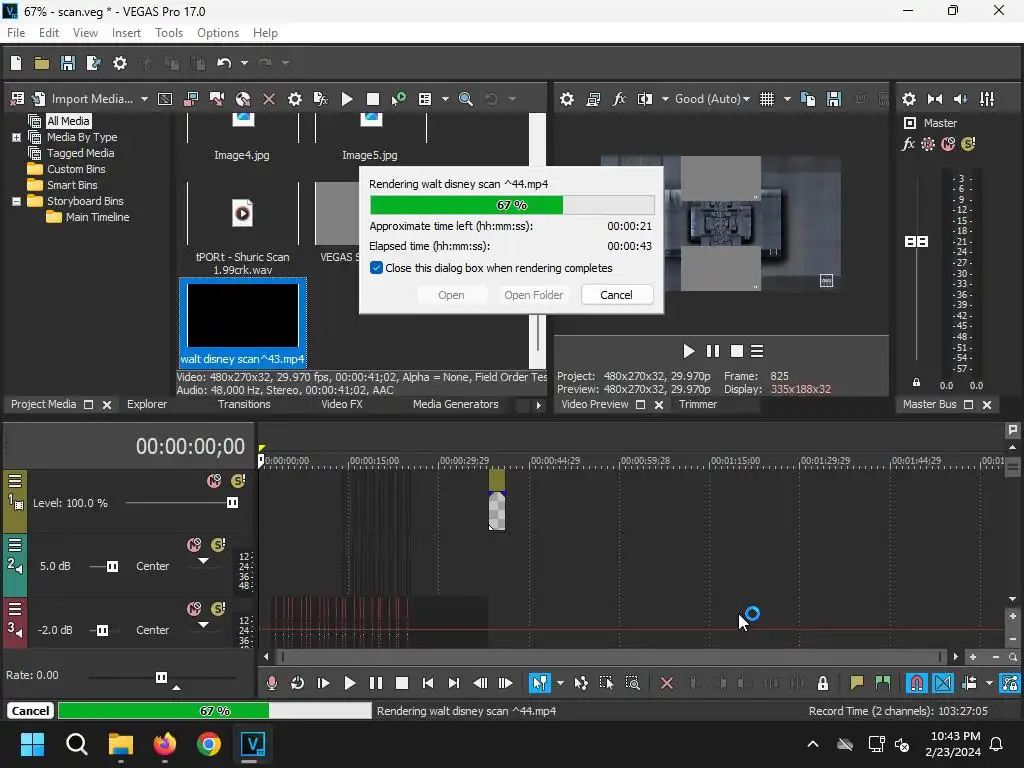Adjust the playback Rate slider
This screenshot has height=768, width=1024.
coord(161,677)
